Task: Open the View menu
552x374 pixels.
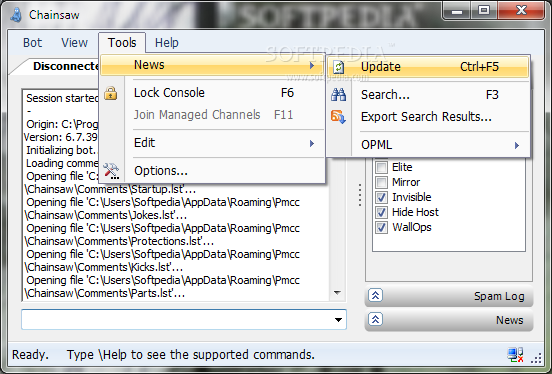Action: pyautogui.click(x=74, y=43)
